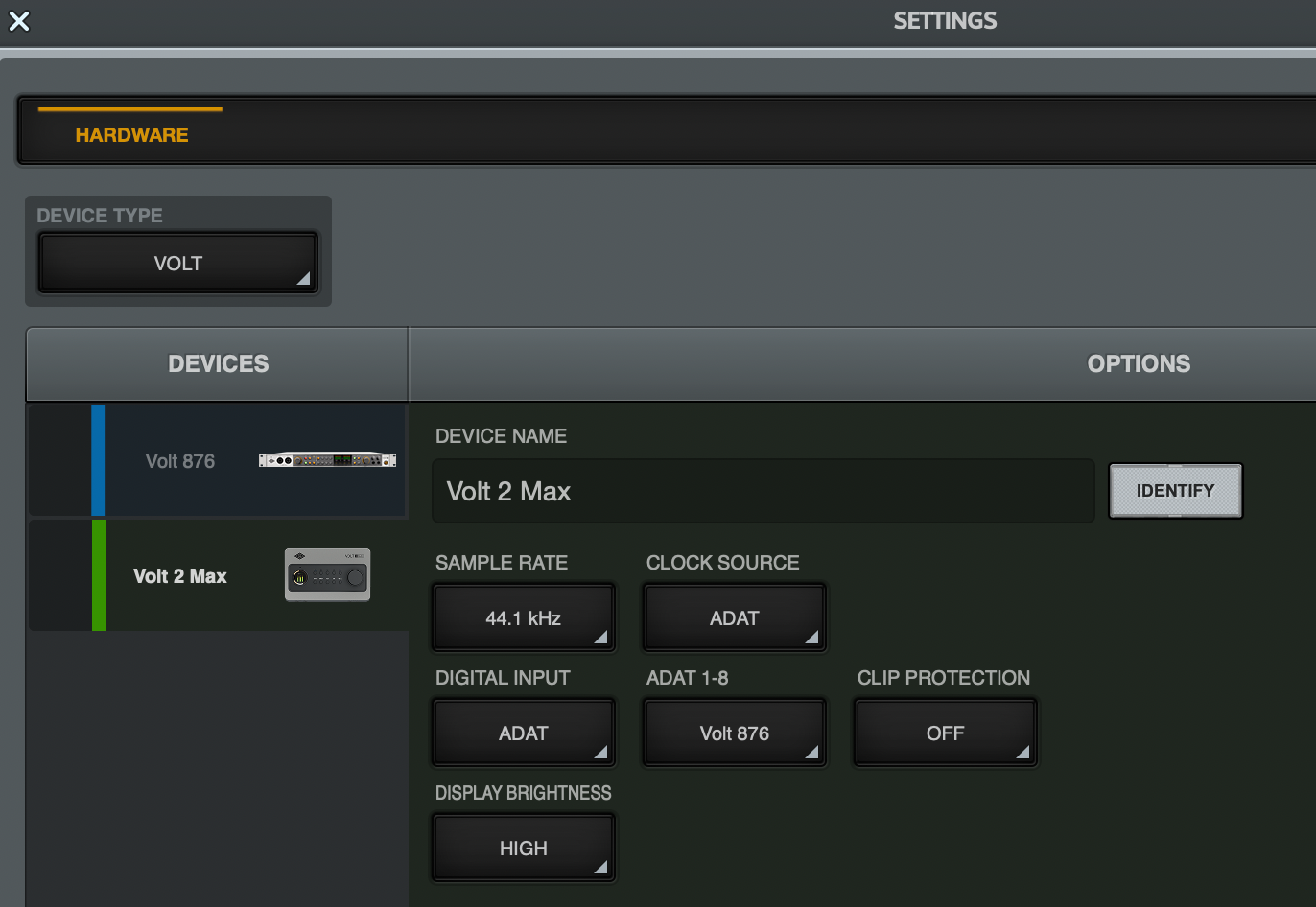The image size is (1316, 907).
Task: Click the Volt 876 rack unit thumbnail
Action: pyautogui.click(x=327, y=460)
